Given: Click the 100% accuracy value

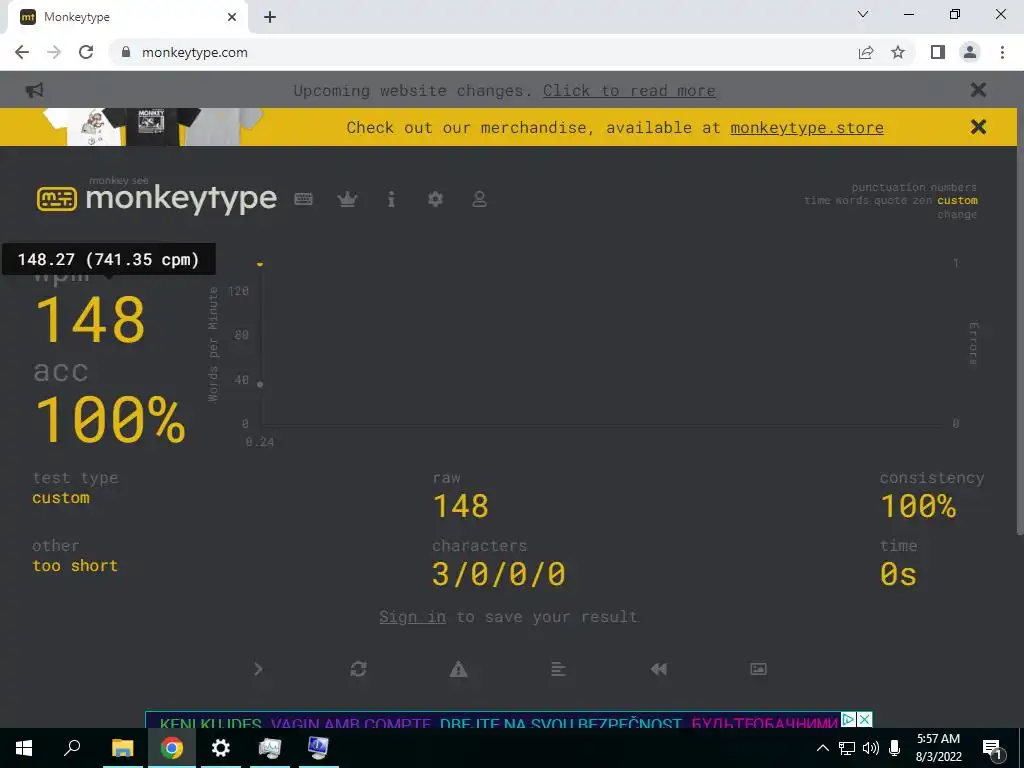Looking at the screenshot, I should (110, 419).
